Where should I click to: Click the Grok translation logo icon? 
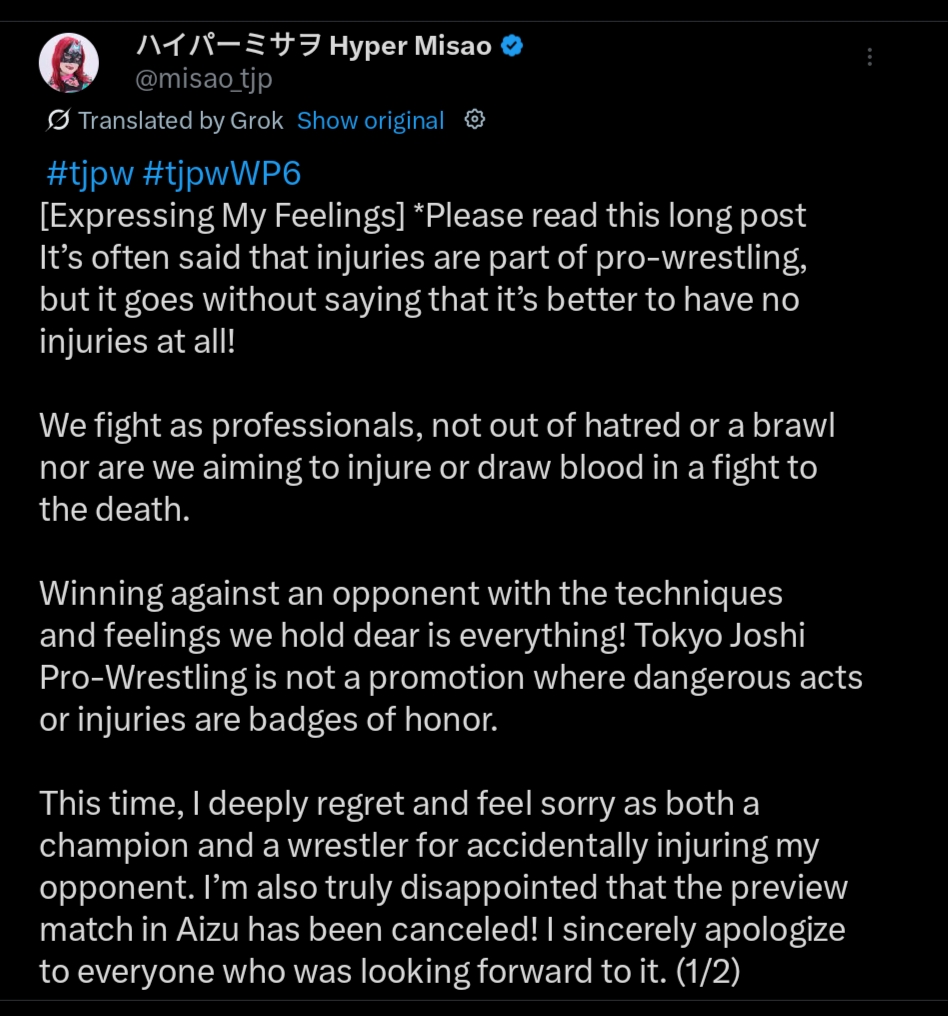(x=58, y=121)
